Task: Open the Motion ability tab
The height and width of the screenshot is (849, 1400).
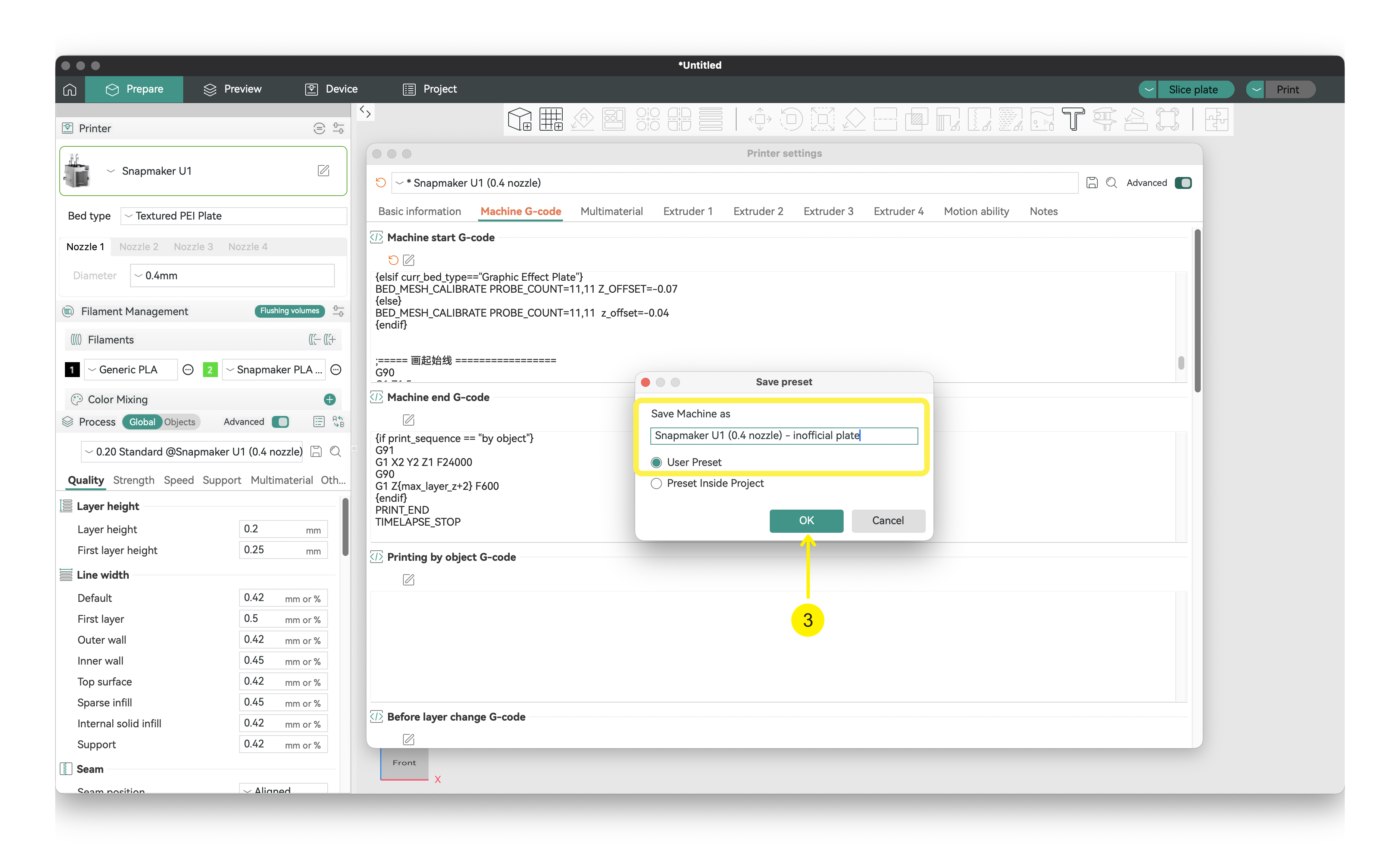Action: pos(976,212)
